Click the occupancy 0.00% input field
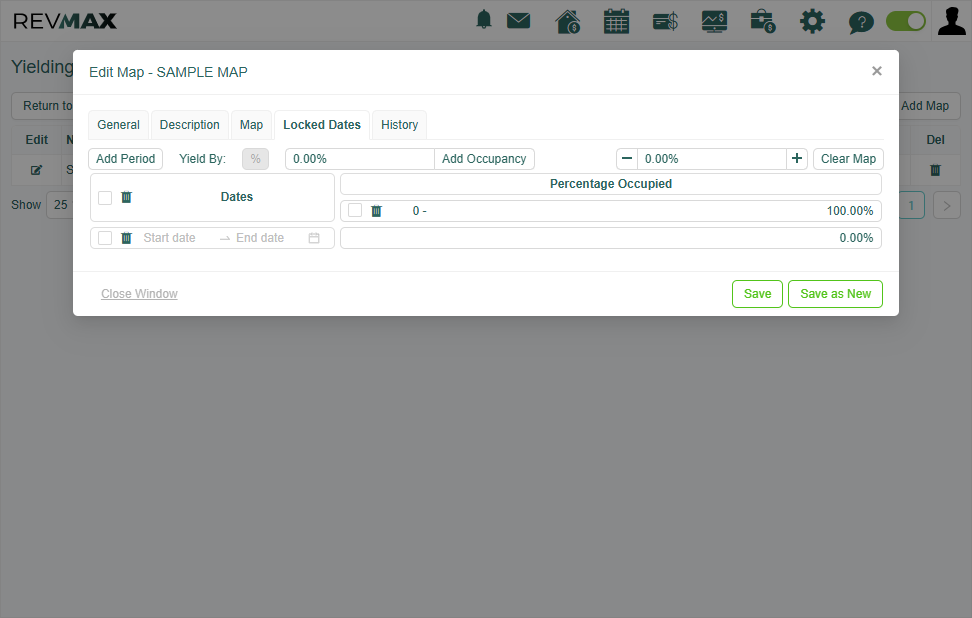This screenshot has height=618, width=972. pyautogui.click(x=360, y=159)
